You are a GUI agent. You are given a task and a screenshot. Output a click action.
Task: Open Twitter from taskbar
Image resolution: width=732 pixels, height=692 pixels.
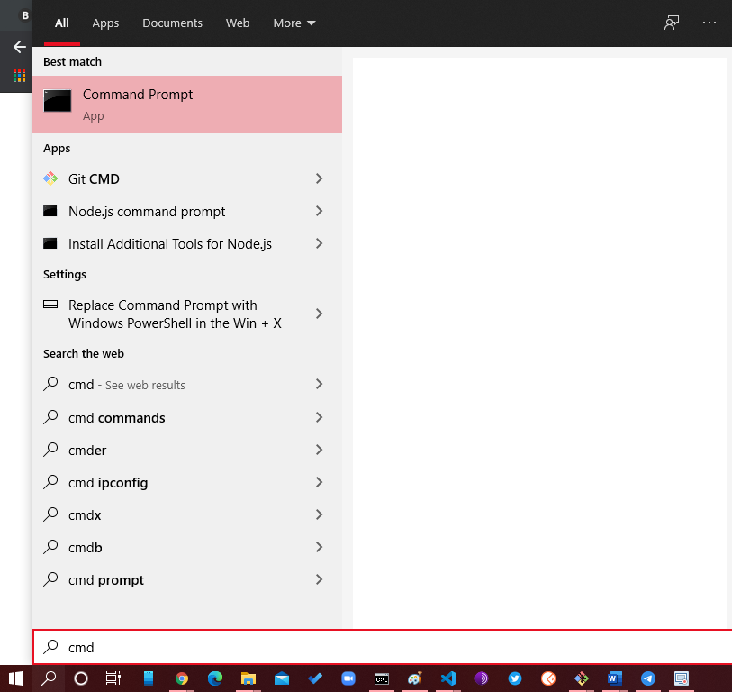pos(515,678)
